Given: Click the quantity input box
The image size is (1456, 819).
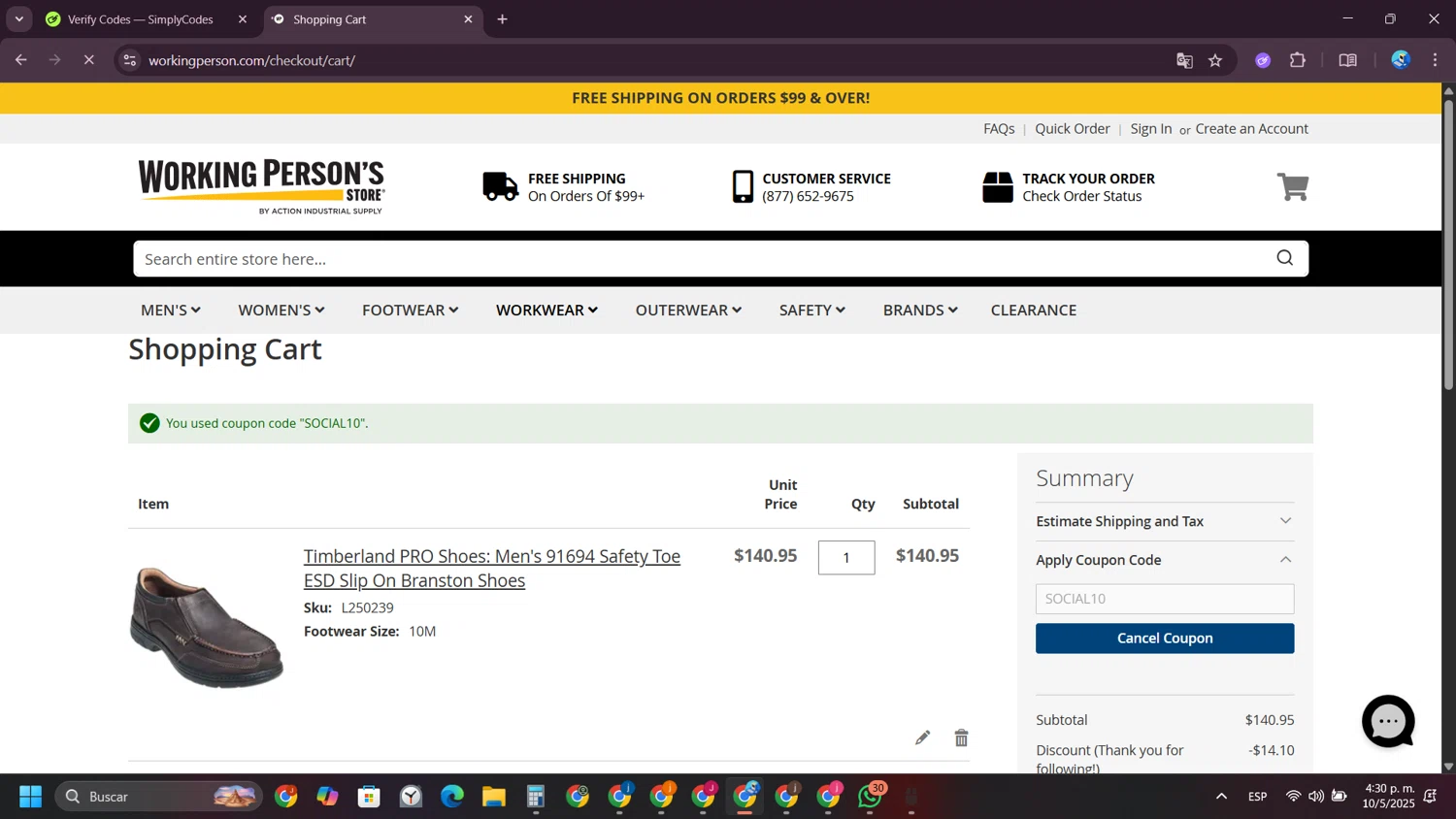Looking at the screenshot, I should 846,558.
